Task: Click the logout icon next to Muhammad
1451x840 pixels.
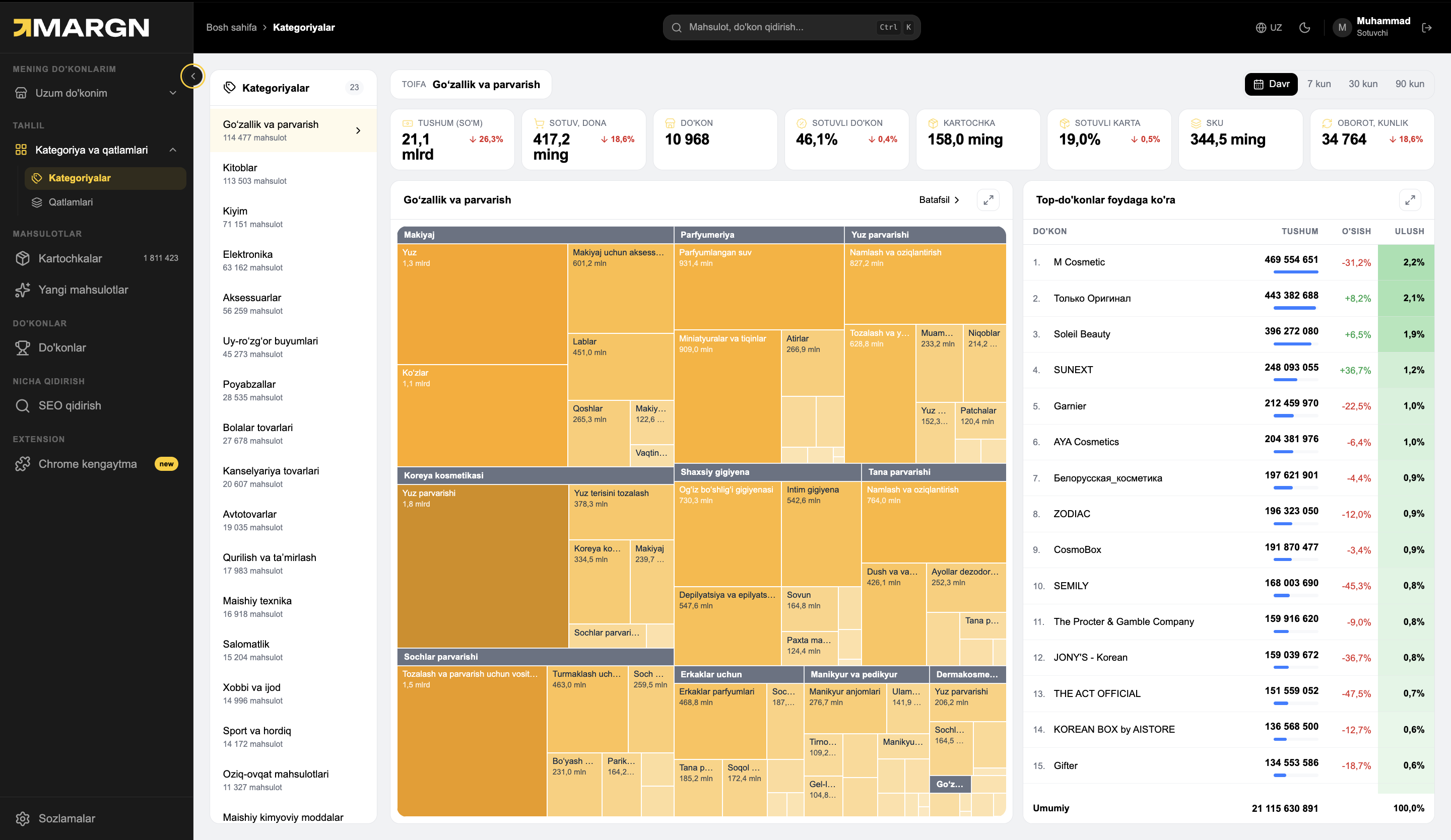Action: pos(1427,27)
